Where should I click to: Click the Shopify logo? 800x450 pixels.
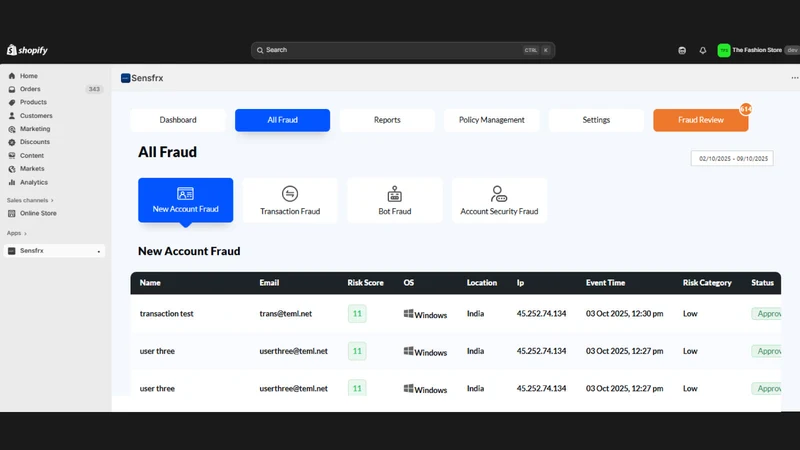(x=27, y=50)
